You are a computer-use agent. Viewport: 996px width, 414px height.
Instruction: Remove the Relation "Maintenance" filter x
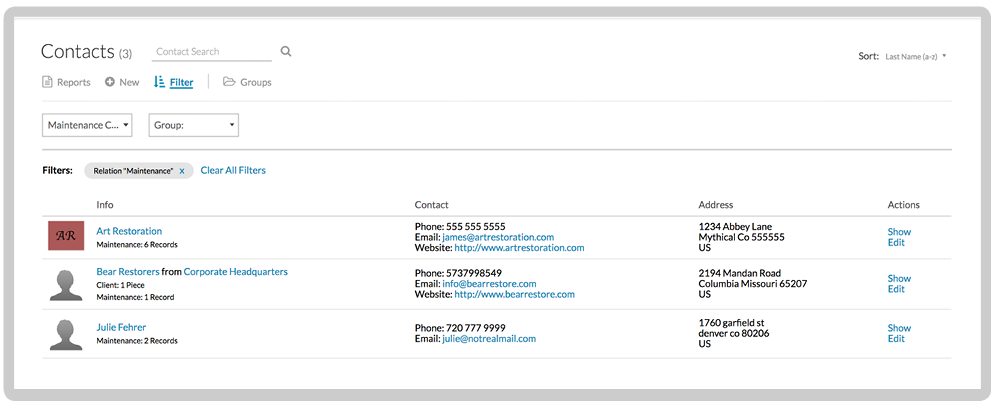click(x=181, y=171)
